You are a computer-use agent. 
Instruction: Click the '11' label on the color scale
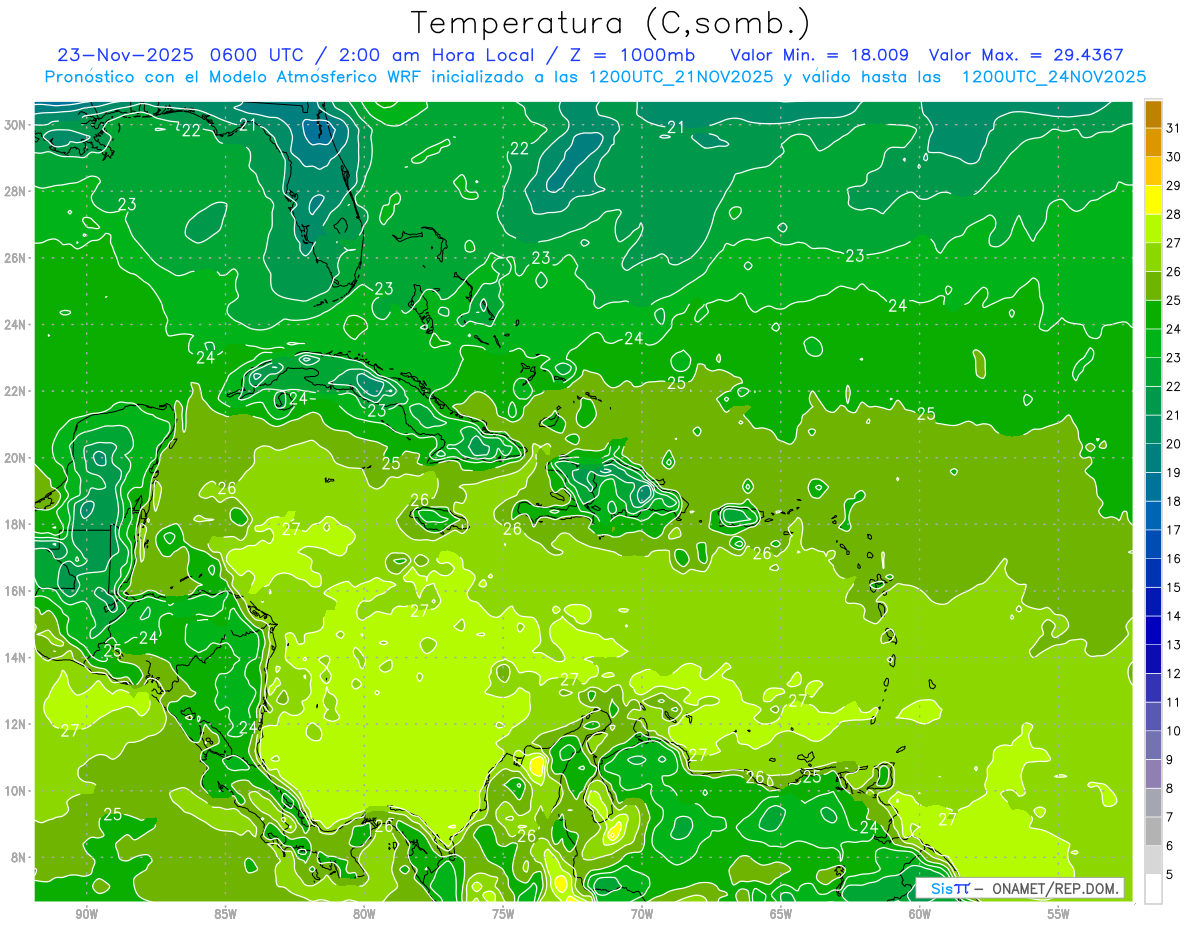[1173, 702]
